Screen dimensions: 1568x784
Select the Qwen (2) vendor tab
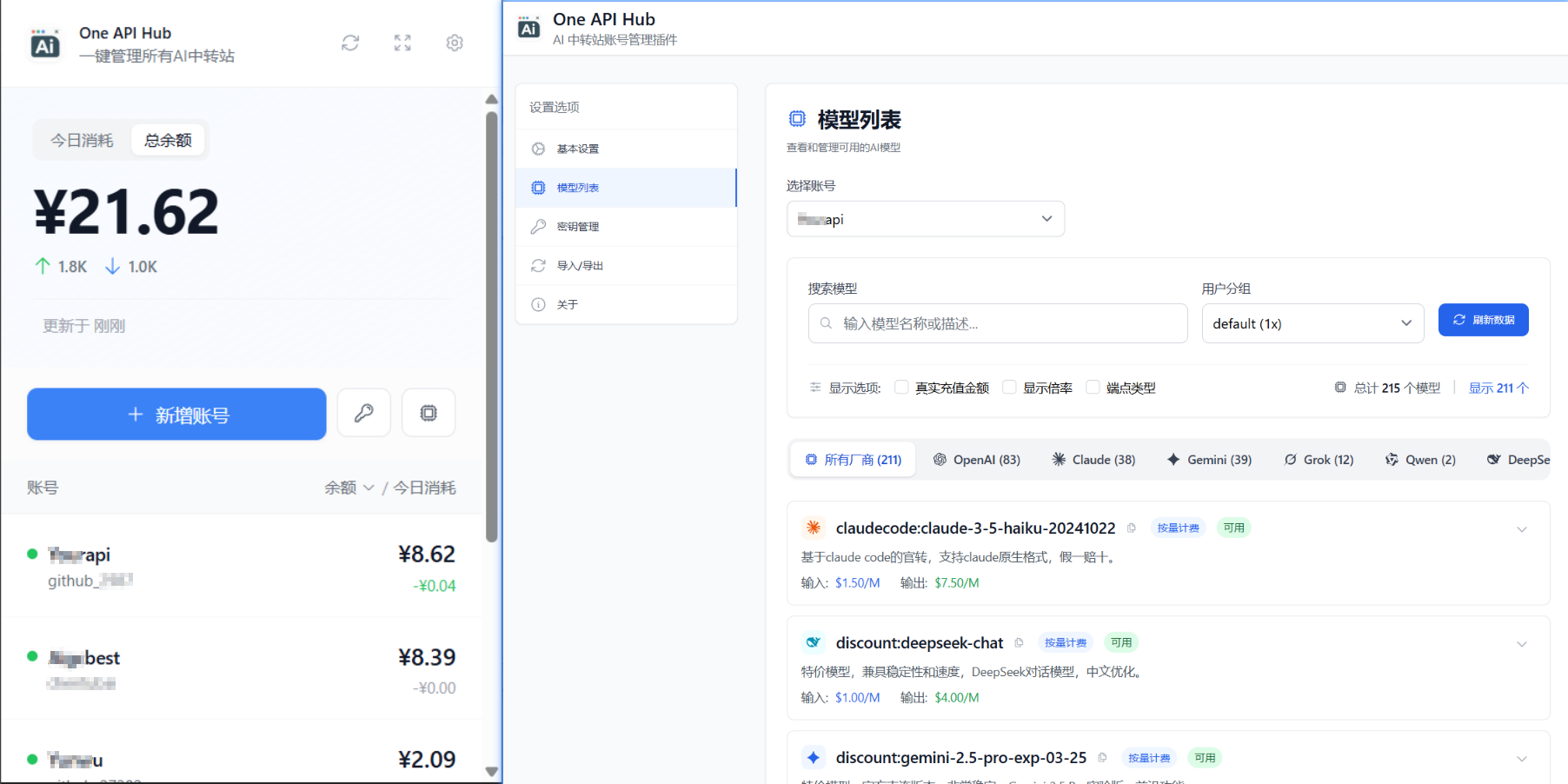(1420, 459)
